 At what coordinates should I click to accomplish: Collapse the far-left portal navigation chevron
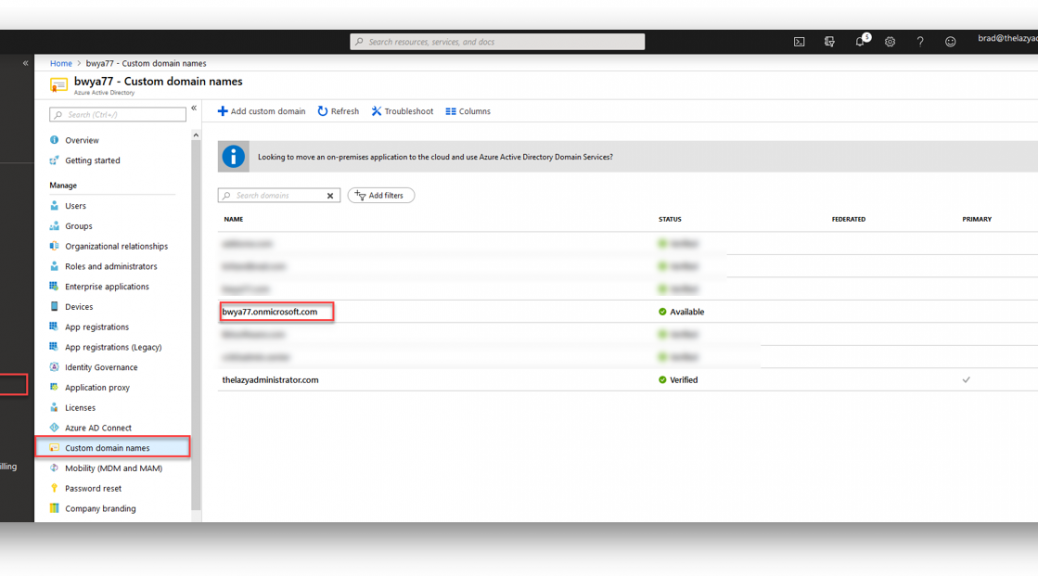pos(25,64)
